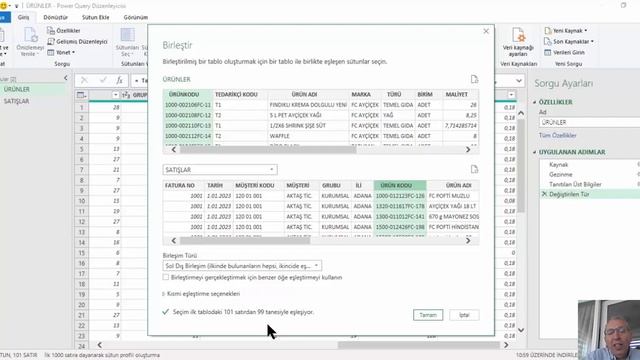Viewport: 640px width, 360px height.
Task: Click the formula bar cancel icon
Action: 84,80
